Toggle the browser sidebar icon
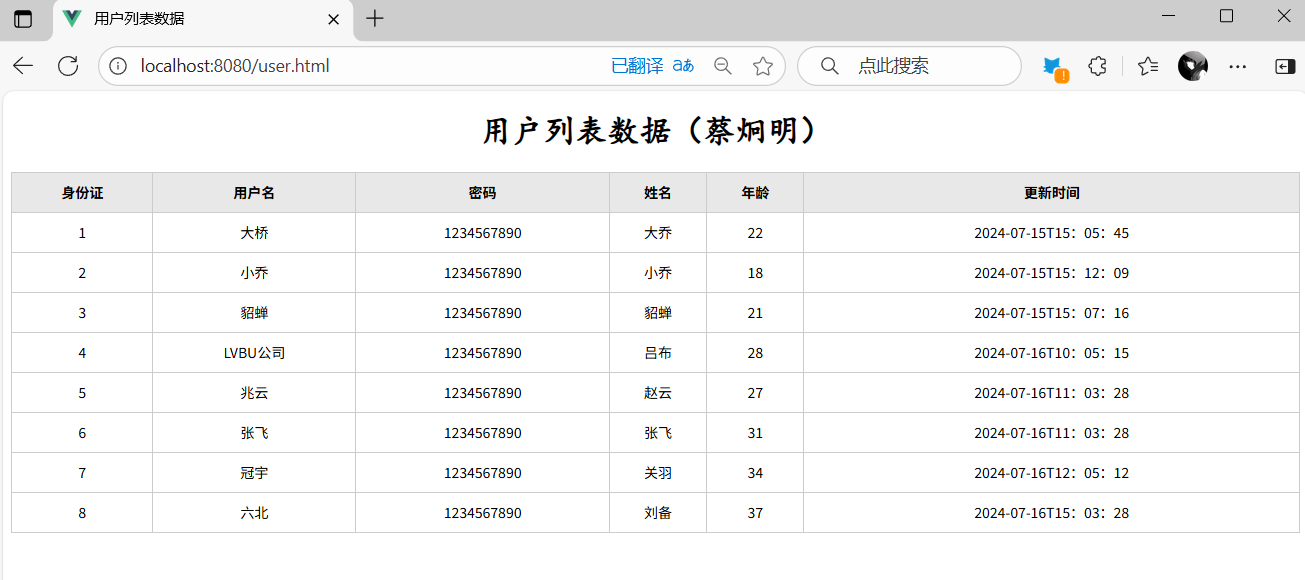 point(1284,66)
